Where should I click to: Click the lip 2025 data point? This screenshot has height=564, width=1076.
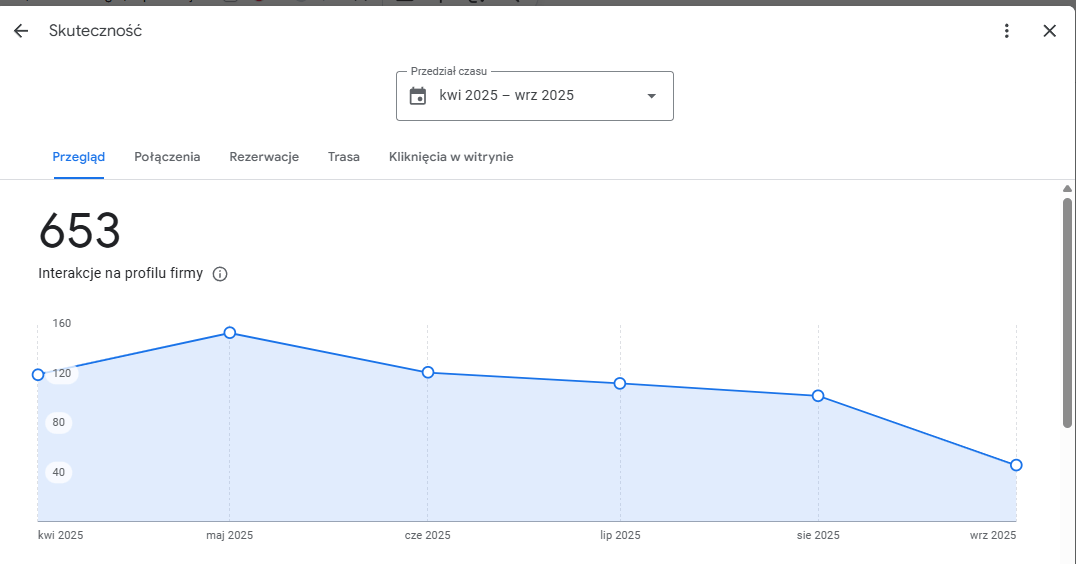tap(620, 383)
